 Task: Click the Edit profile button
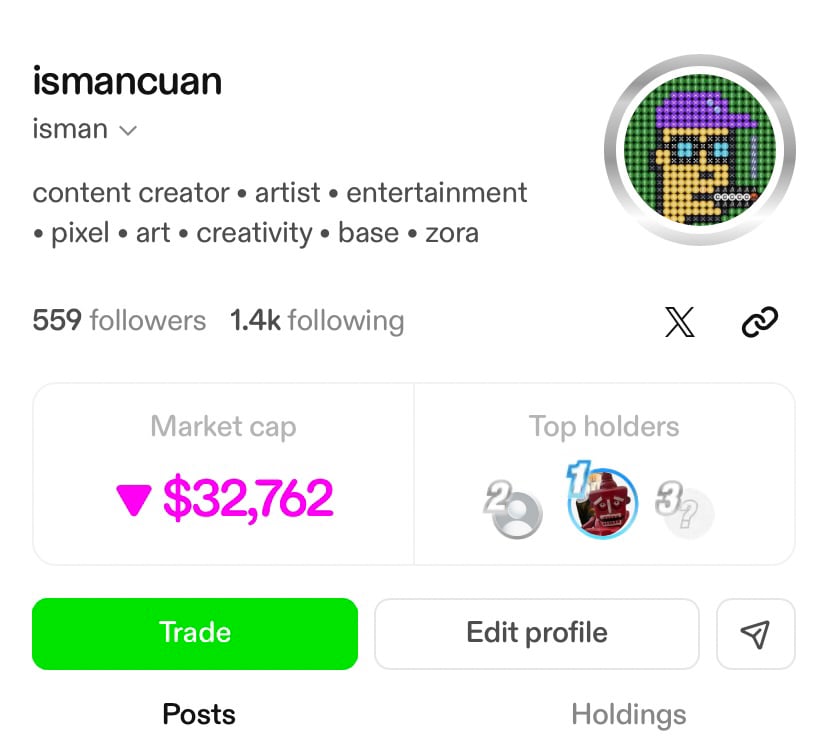(536, 633)
